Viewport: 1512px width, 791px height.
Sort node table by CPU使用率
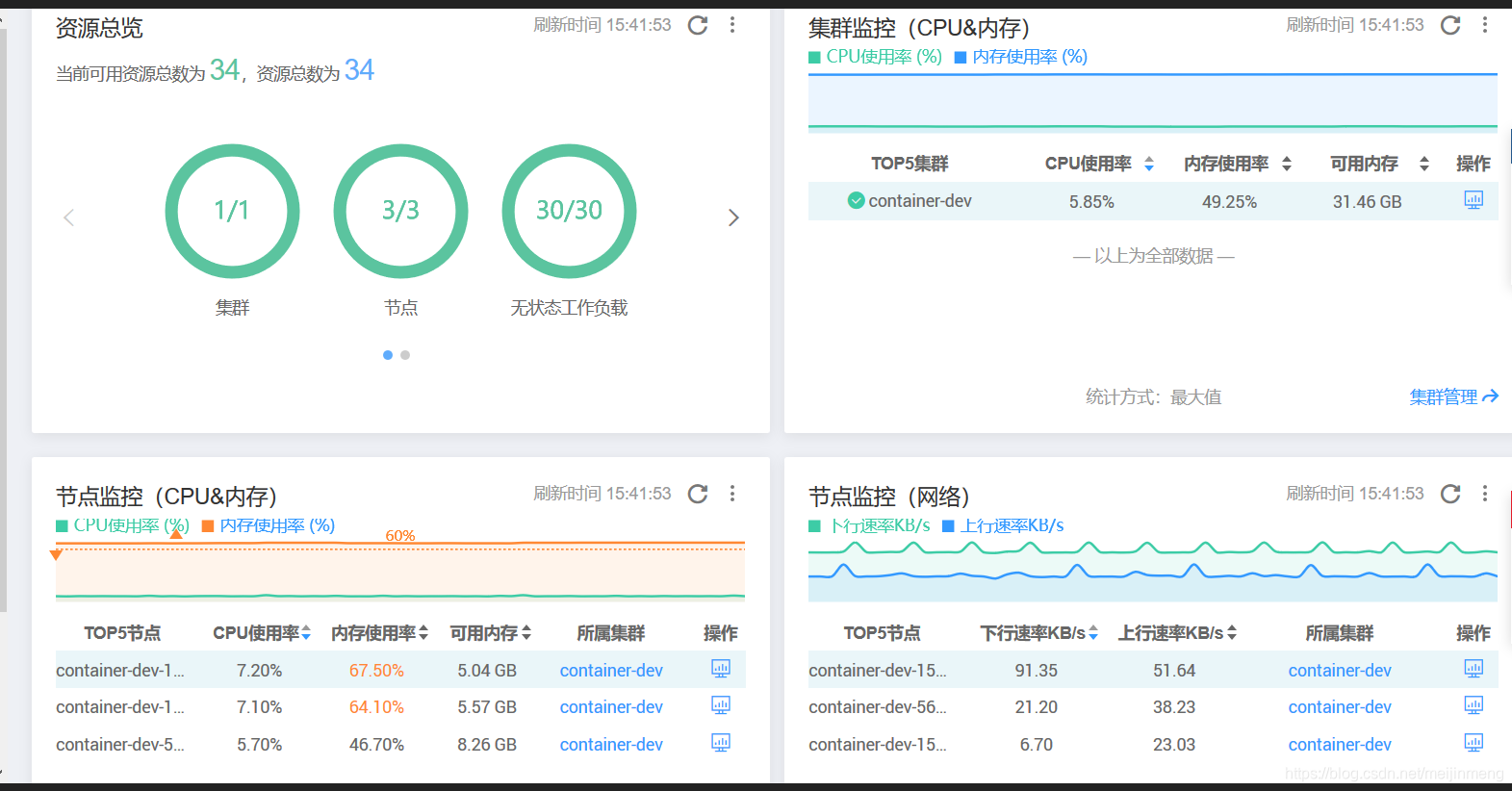(306, 633)
